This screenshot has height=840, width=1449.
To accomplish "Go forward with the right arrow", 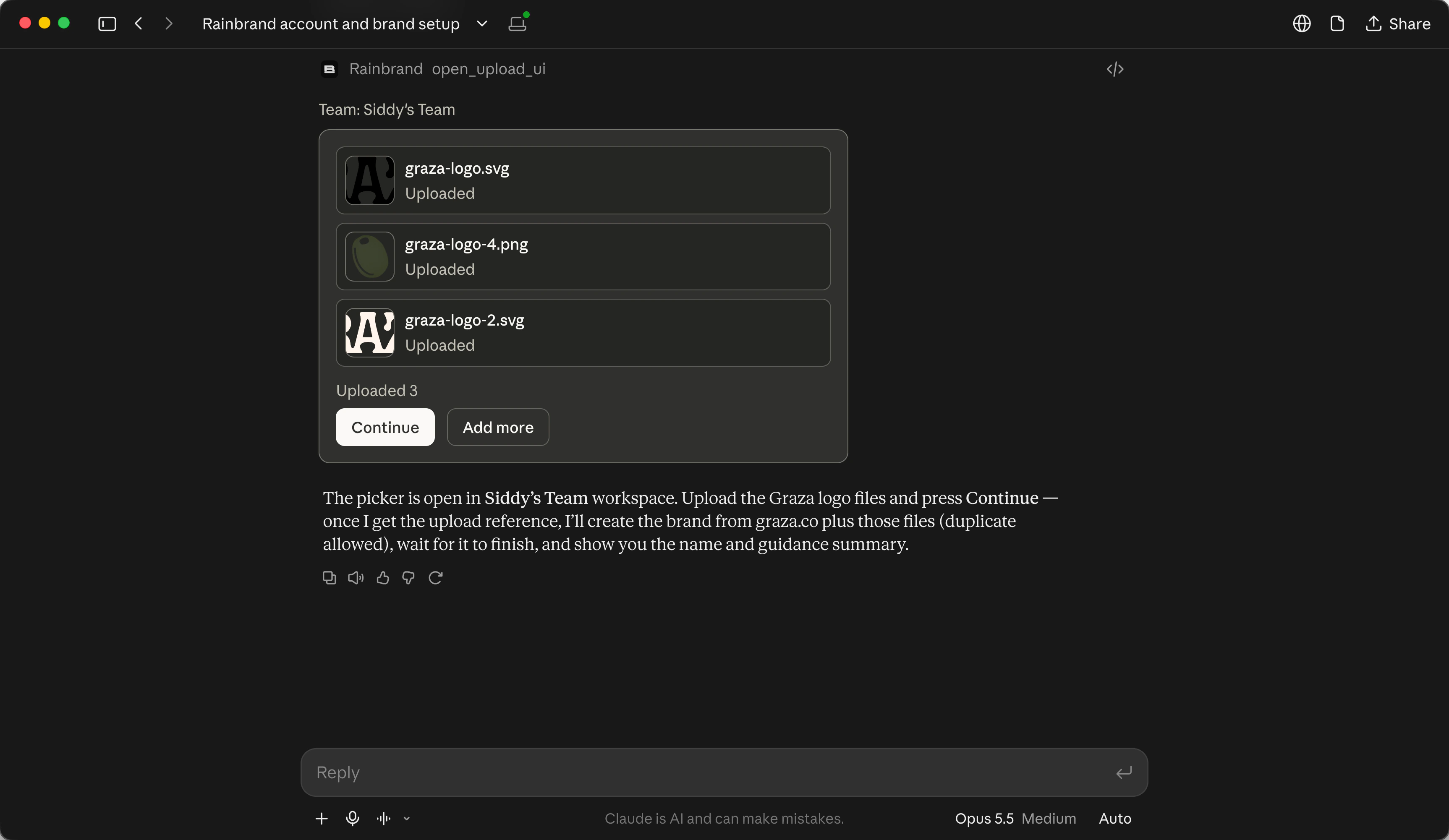I will click(x=168, y=23).
